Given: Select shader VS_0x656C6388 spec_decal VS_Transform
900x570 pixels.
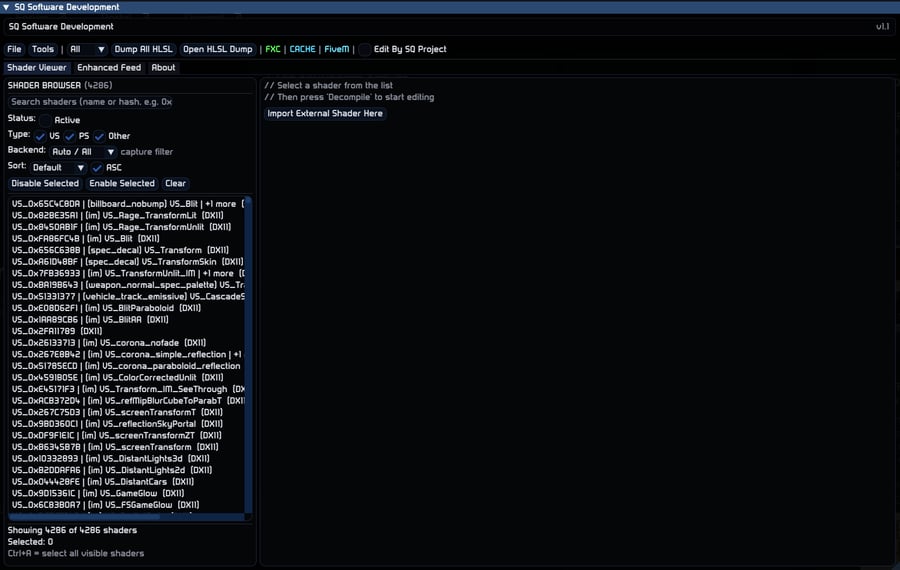Looking at the screenshot, I should [127, 250].
